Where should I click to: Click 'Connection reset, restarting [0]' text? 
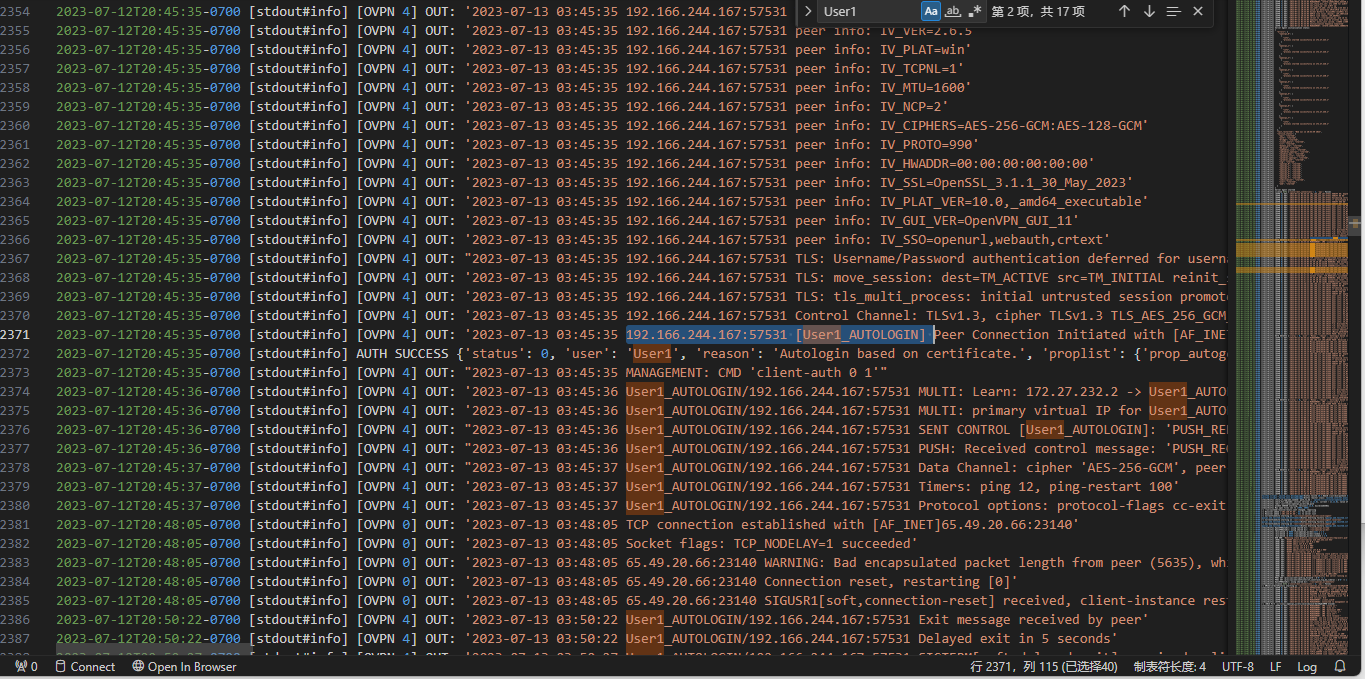pos(887,581)
